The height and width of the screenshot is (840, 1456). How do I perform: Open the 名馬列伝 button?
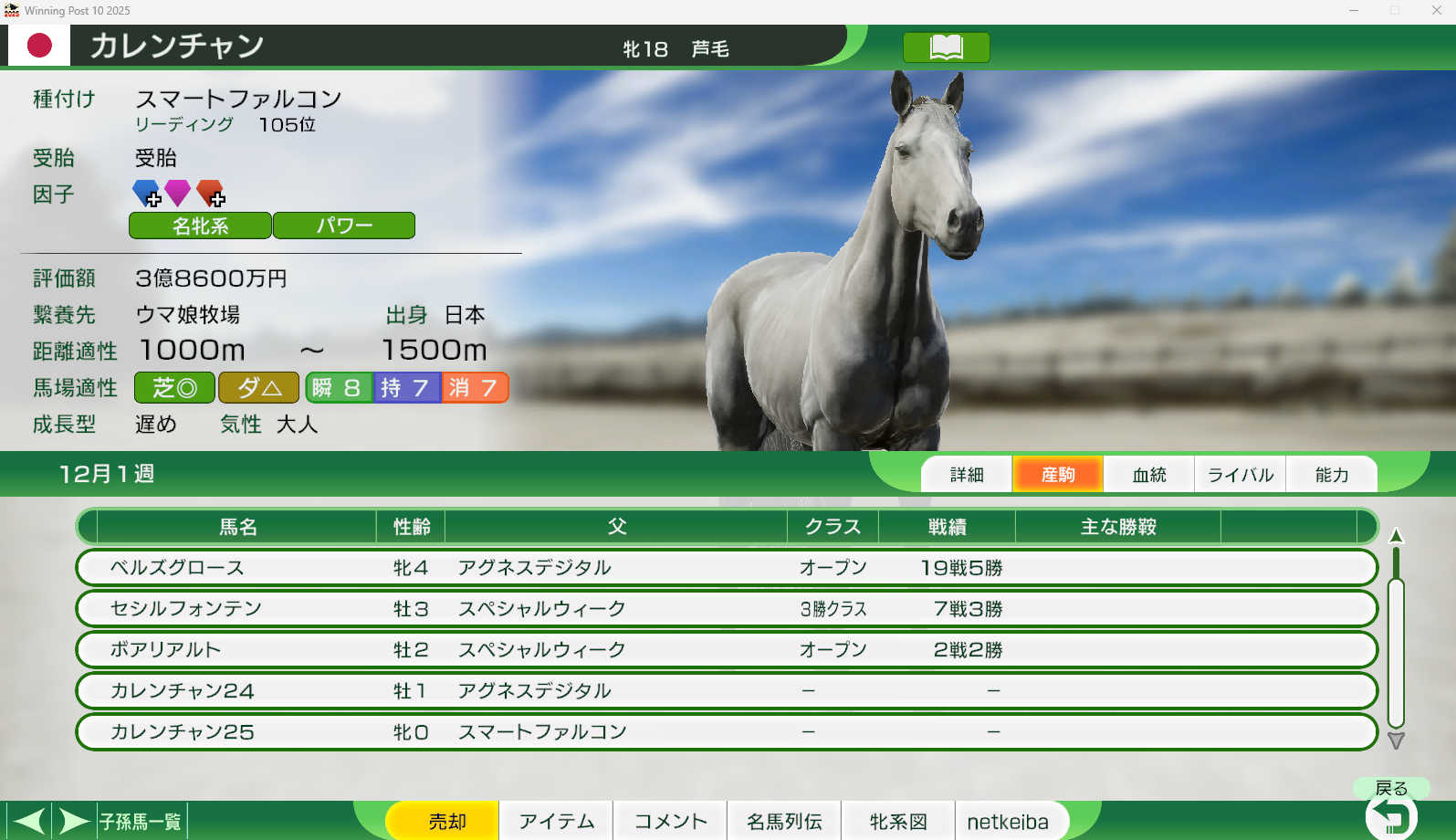point(785,822)
